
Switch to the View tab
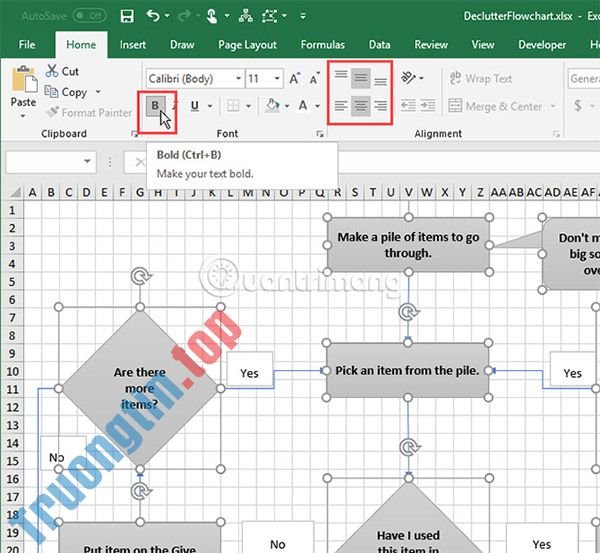pyautogui.click(x=483, y=45)
